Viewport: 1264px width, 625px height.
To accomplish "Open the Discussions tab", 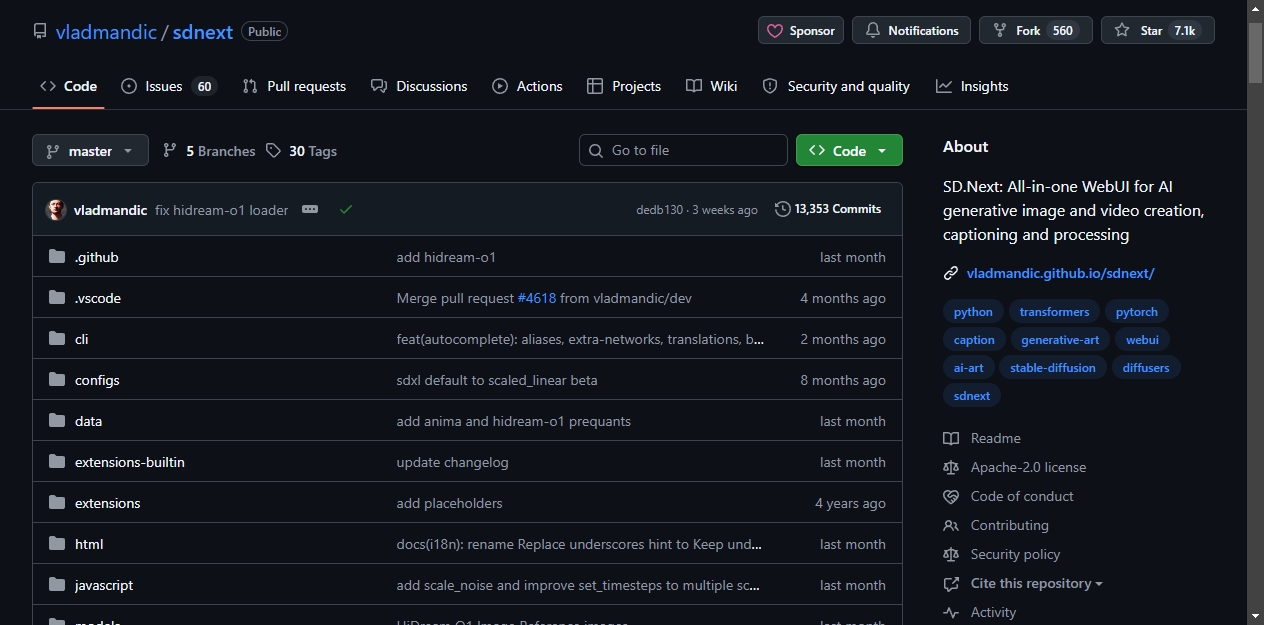I will point(419,86).
